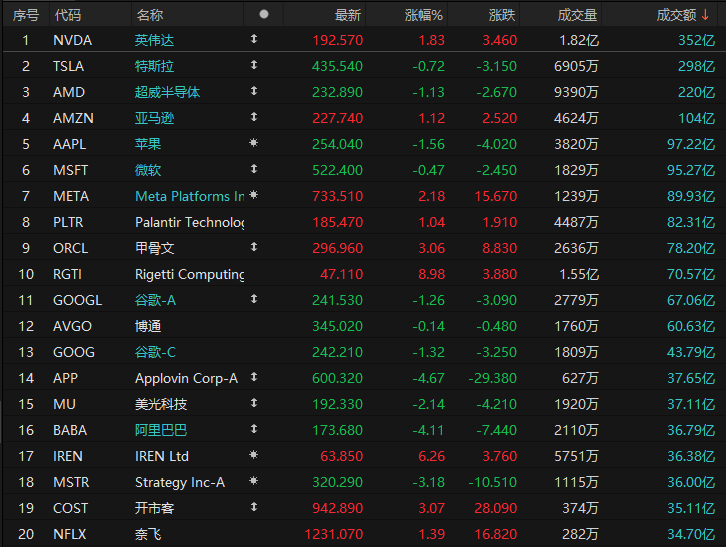Select the Rigetti Computing name cell

pyautogui.click(x=190, y=274)
